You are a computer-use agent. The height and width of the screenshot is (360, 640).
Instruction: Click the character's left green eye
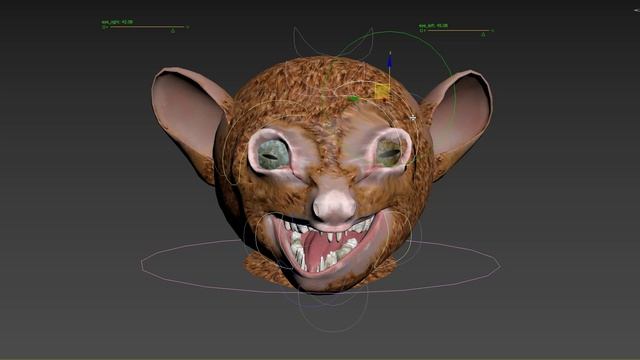389,153
